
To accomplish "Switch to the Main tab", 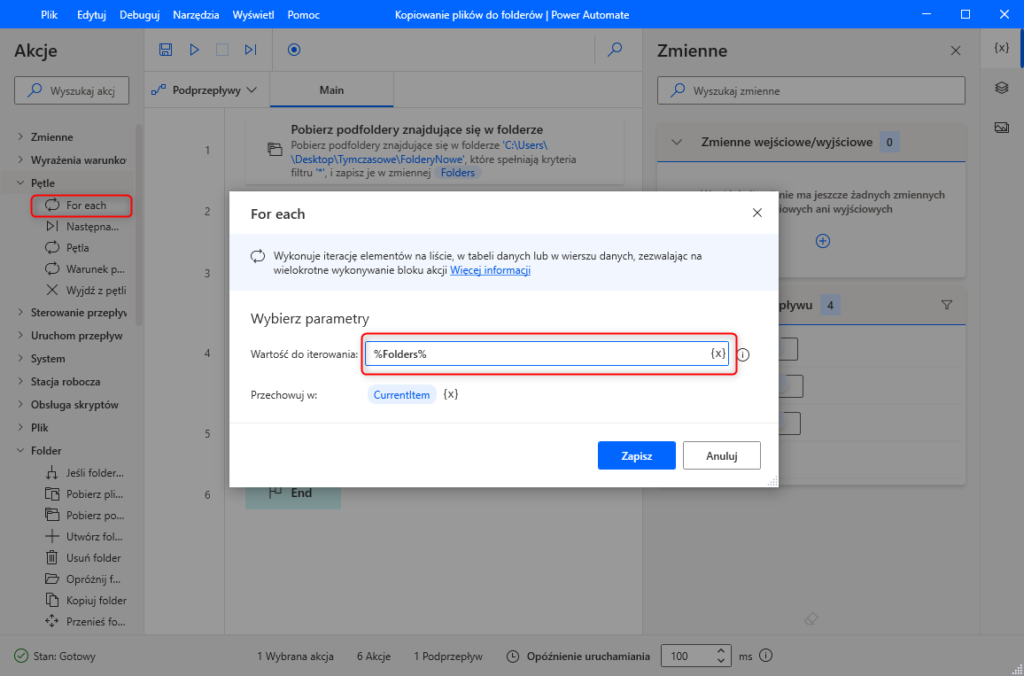I will [331, 90].
